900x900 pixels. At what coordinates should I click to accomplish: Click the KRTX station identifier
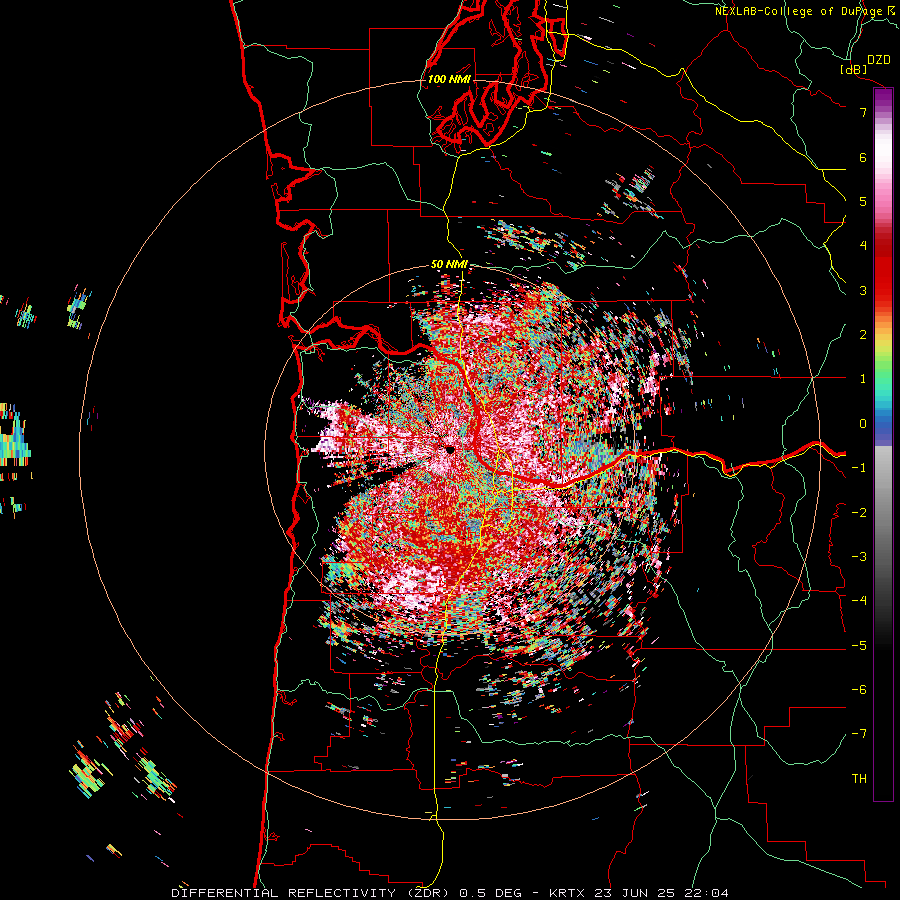[x=567, y=893]
